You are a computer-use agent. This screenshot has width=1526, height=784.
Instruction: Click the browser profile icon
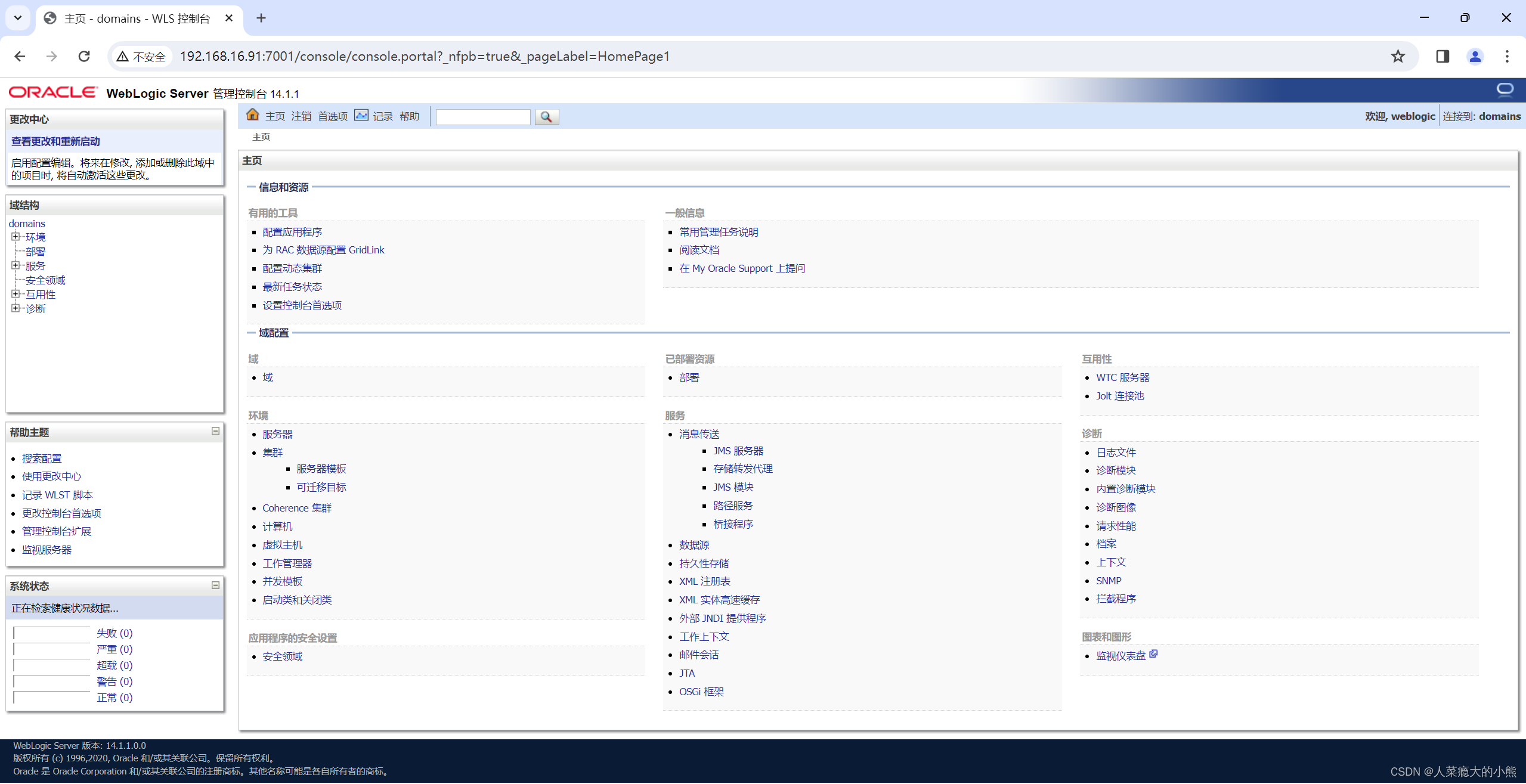(x=1475, y=56)
